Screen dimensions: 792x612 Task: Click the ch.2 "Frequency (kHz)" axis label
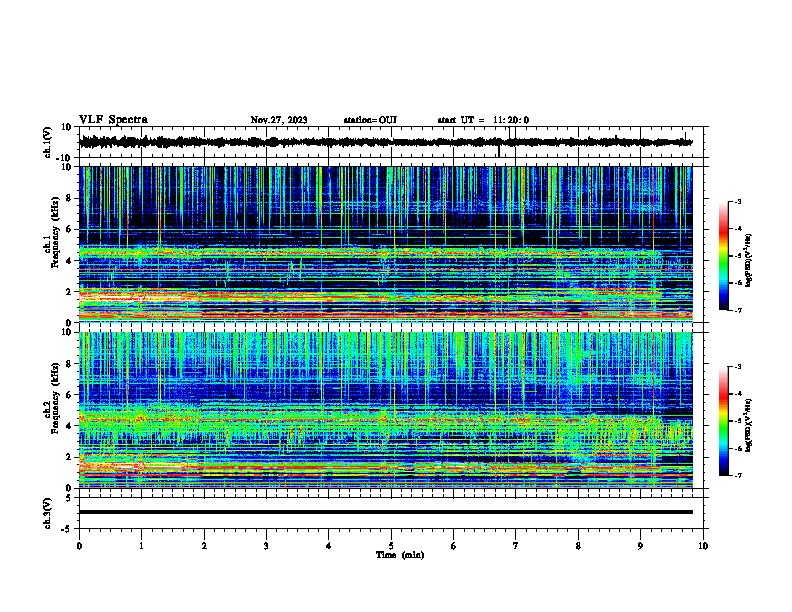pos(55,398)
